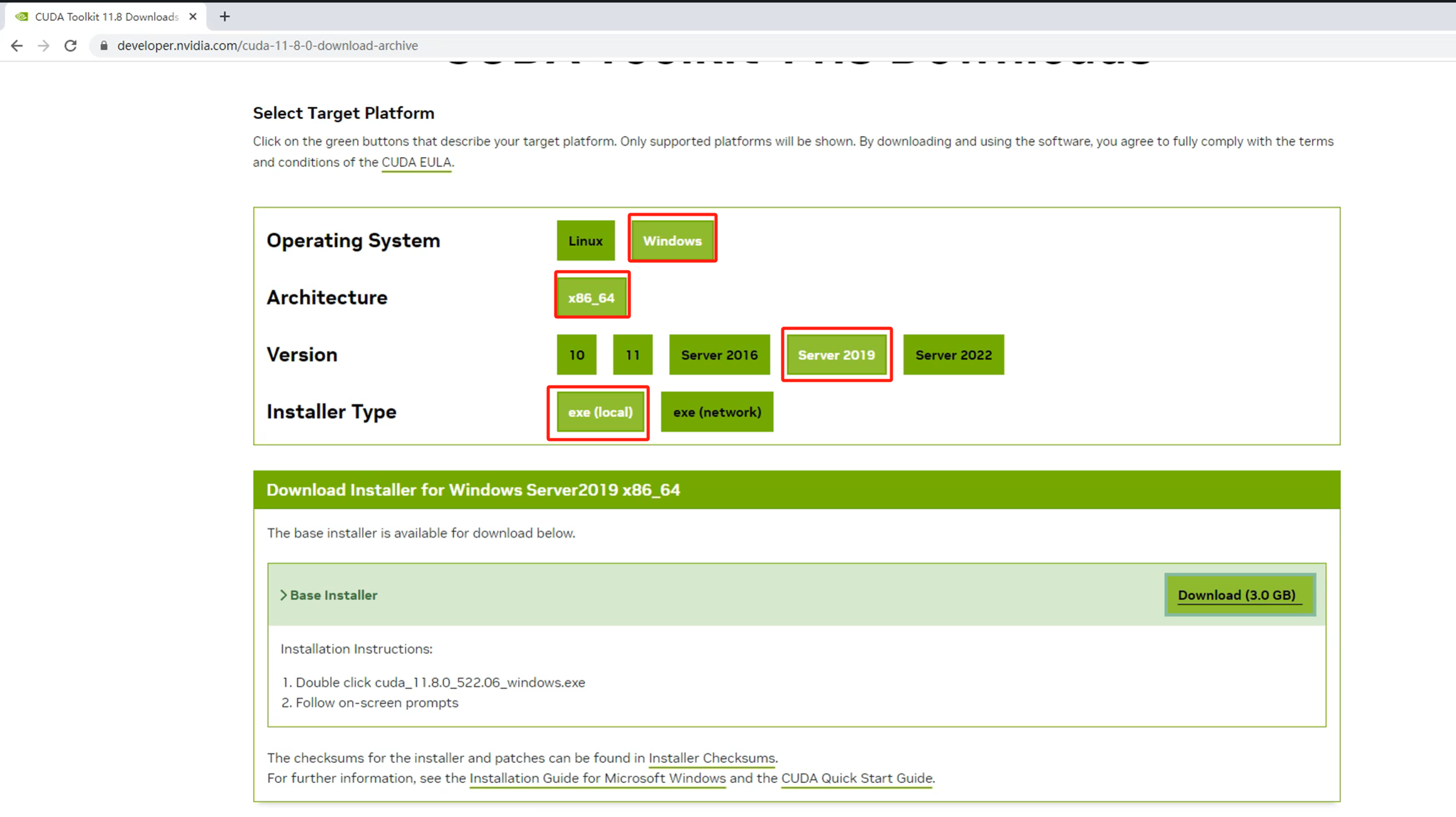Select Server 2016 version

(719, 355)
